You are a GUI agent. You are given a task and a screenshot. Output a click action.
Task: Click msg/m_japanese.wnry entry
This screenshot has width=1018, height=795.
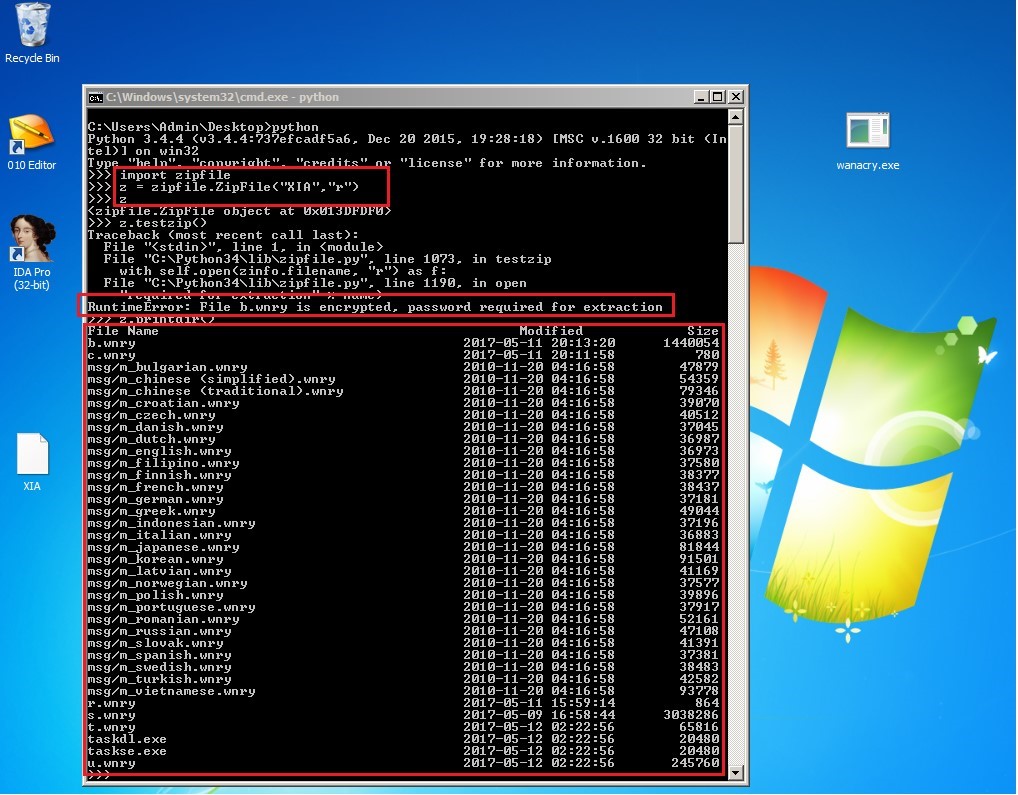(x=164, y=547)
